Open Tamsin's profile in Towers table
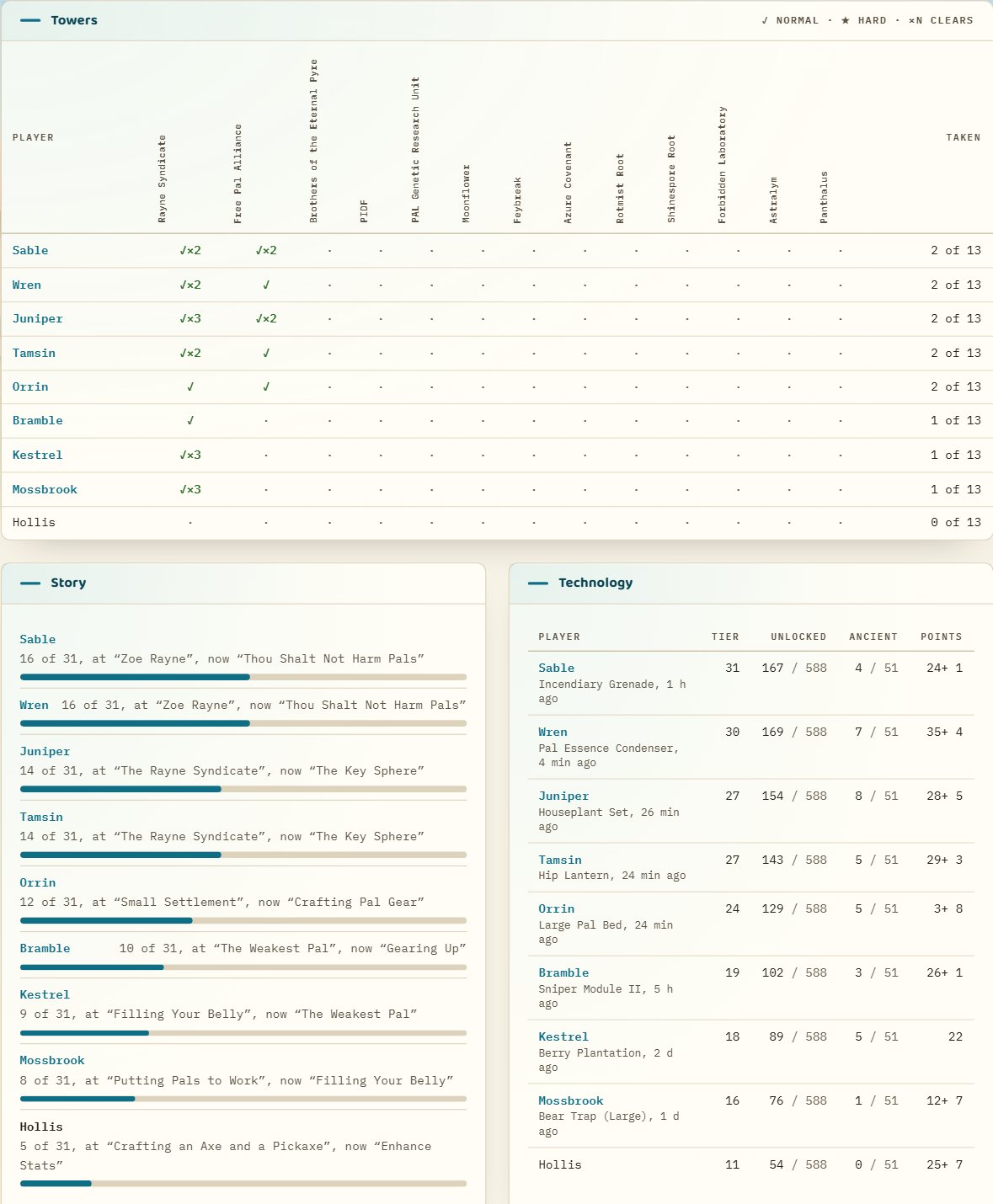The width and height of the screenshot is (993, 1204). click(x=34, y=354)
